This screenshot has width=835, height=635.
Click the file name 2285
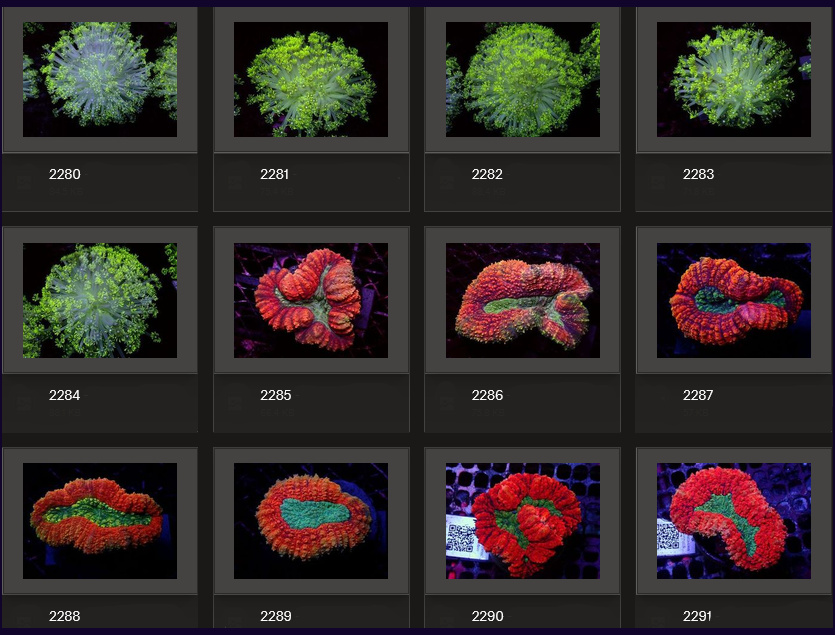click(x=275, y=395)
